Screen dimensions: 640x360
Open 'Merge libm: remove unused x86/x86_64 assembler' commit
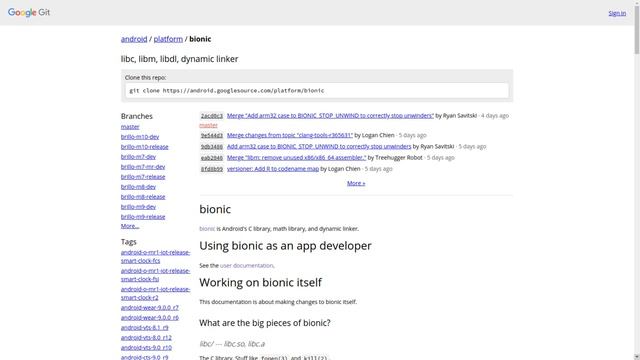pos(296,158)
